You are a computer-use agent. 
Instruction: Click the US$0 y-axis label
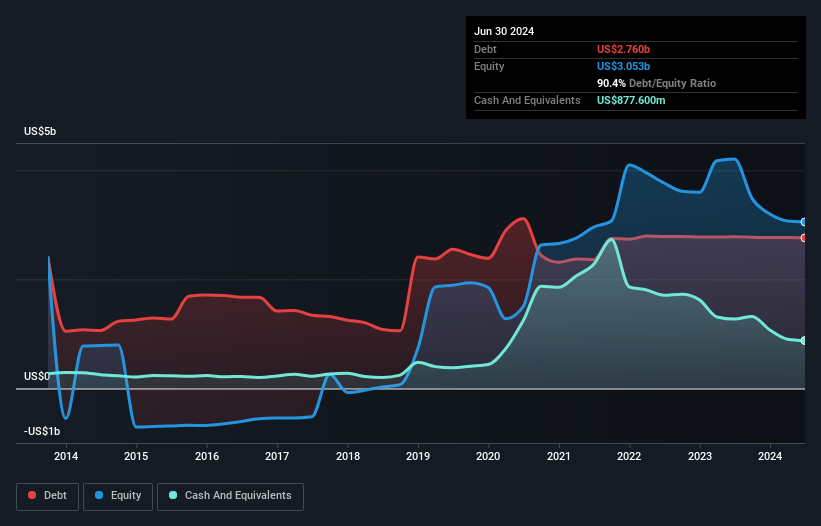[x=37, y=376]
